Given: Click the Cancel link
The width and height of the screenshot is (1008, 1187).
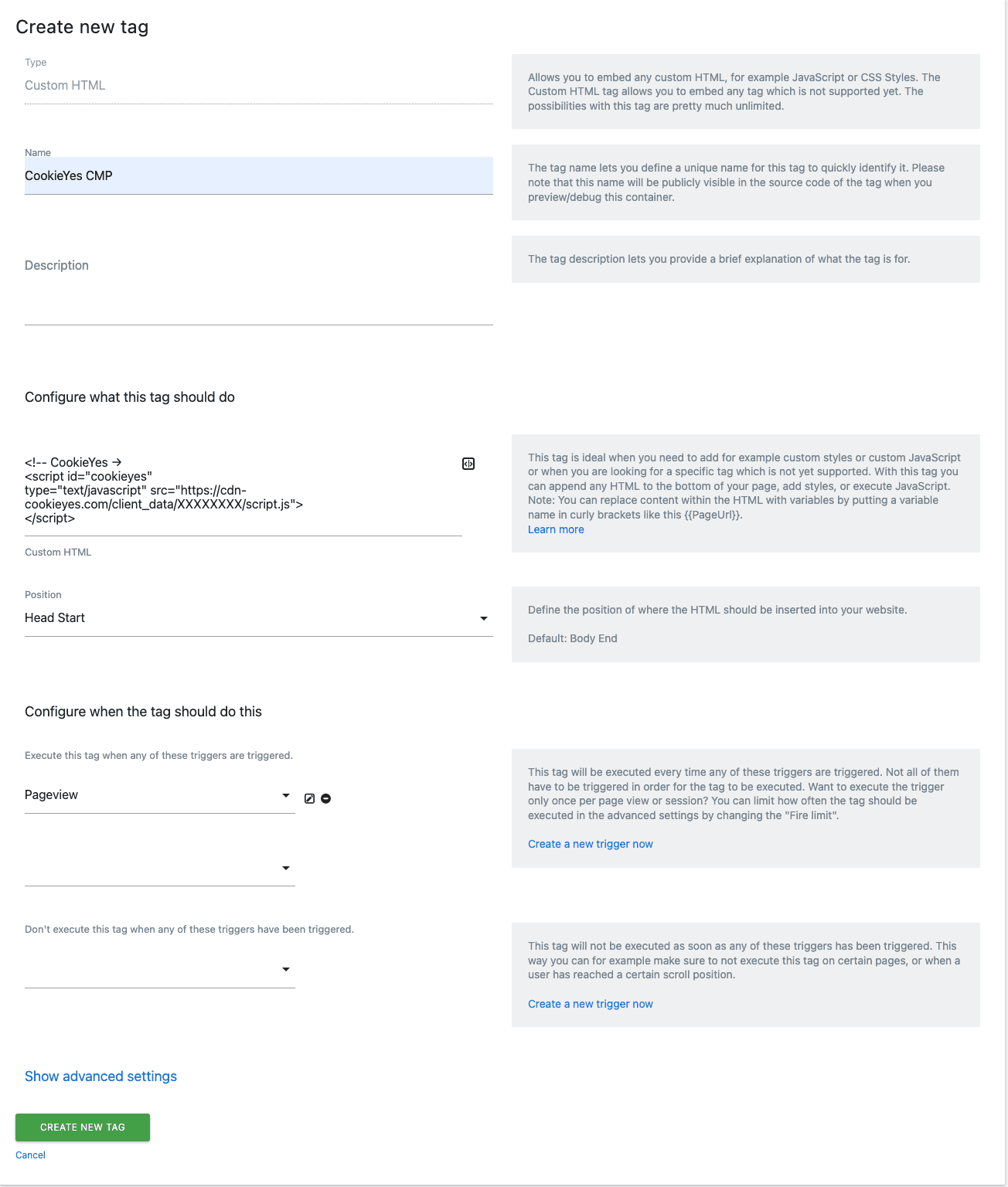Looking at the screenshot, I should point(31,1155).
